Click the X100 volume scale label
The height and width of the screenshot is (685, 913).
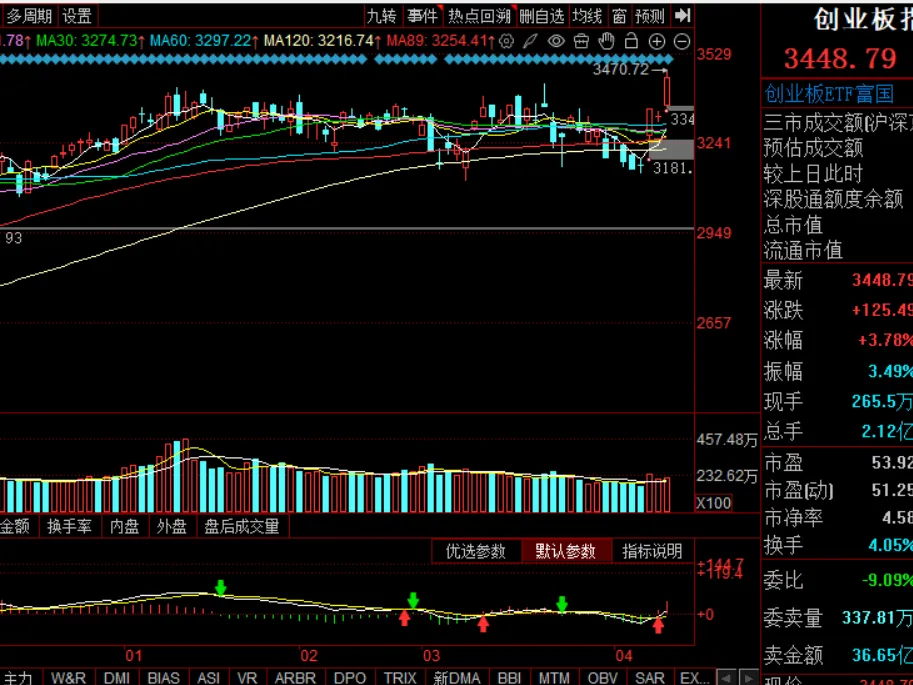coord(713,503)
